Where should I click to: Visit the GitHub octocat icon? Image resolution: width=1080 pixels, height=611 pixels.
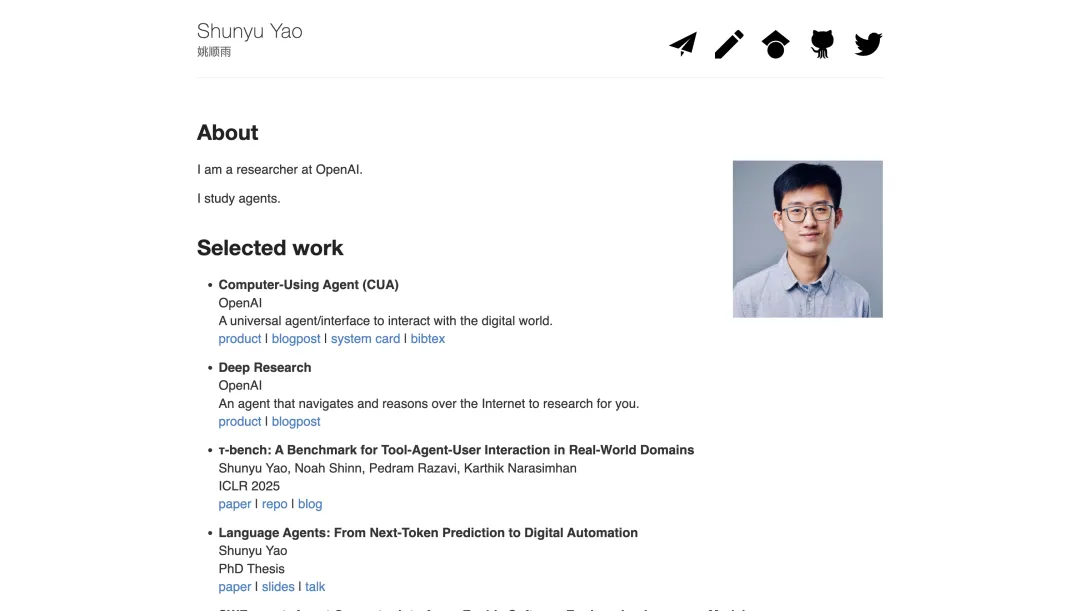pyautogui.click(x=822, y=44)
